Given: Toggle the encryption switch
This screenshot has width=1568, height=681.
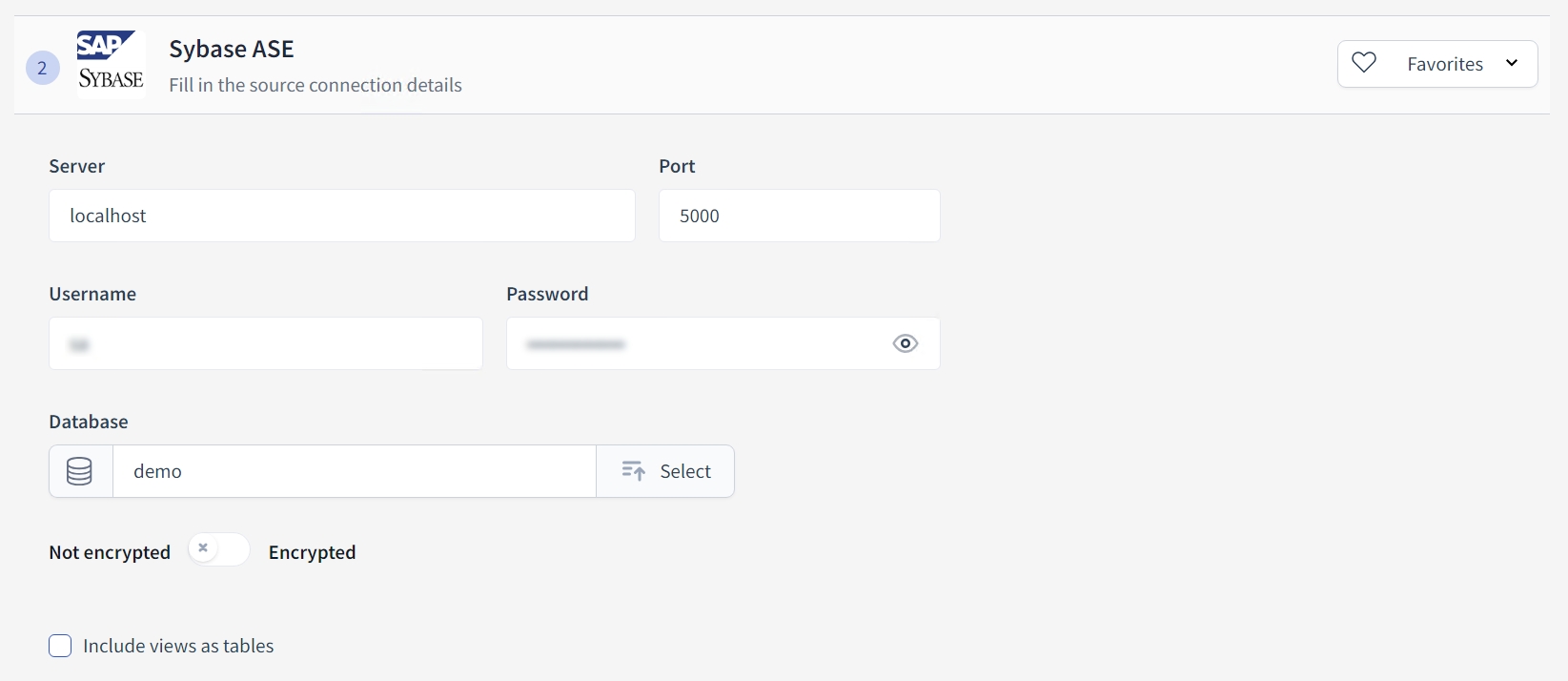Looking at the screenshot, I should [x=218, y=549].
